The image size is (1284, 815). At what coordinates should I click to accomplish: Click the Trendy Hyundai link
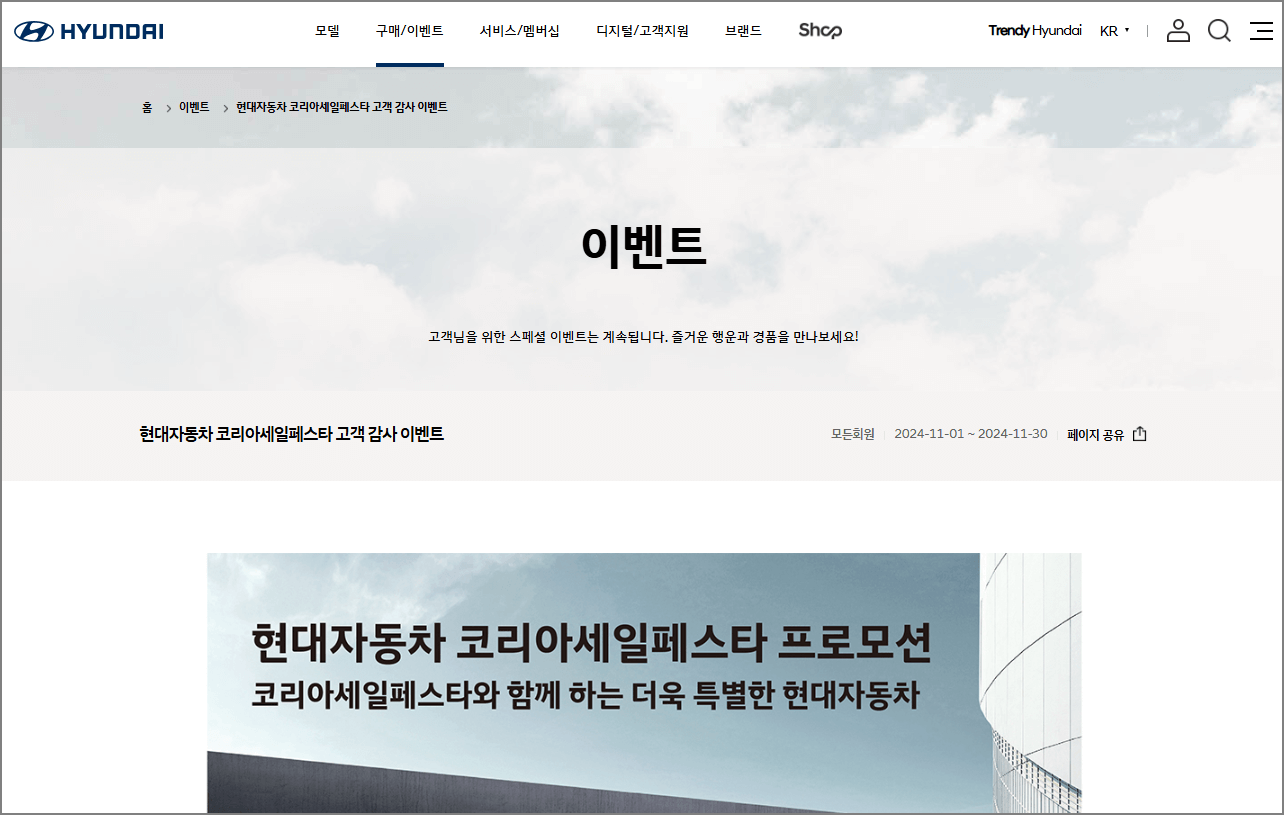pos(1035,30)
